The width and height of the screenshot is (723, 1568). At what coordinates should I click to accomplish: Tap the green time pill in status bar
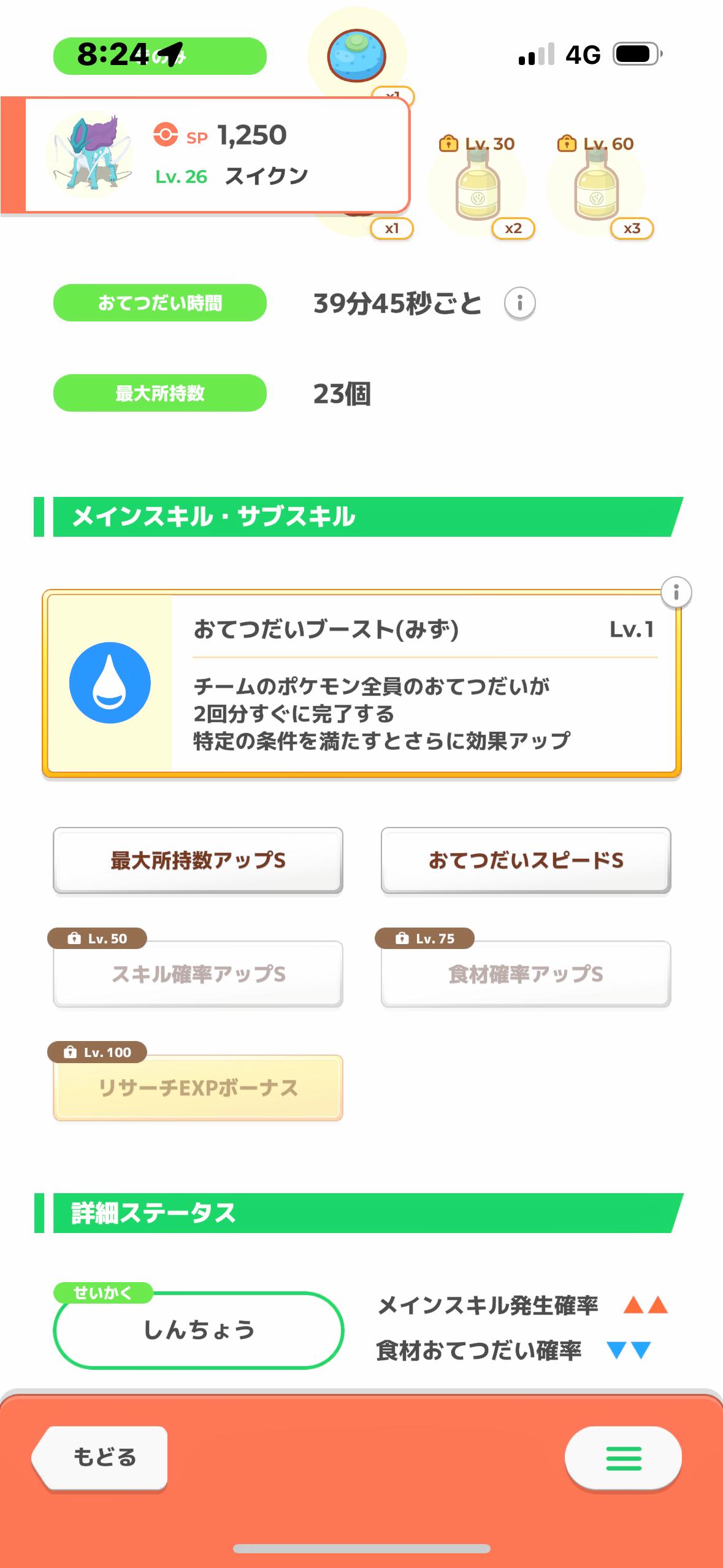coord(159,56)
